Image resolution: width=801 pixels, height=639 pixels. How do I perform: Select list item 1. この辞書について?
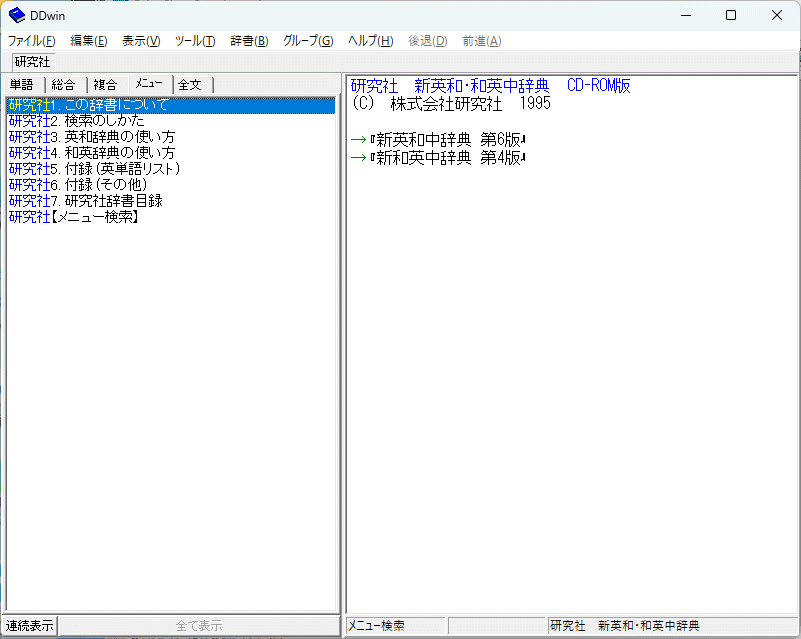tap(171, 105)
